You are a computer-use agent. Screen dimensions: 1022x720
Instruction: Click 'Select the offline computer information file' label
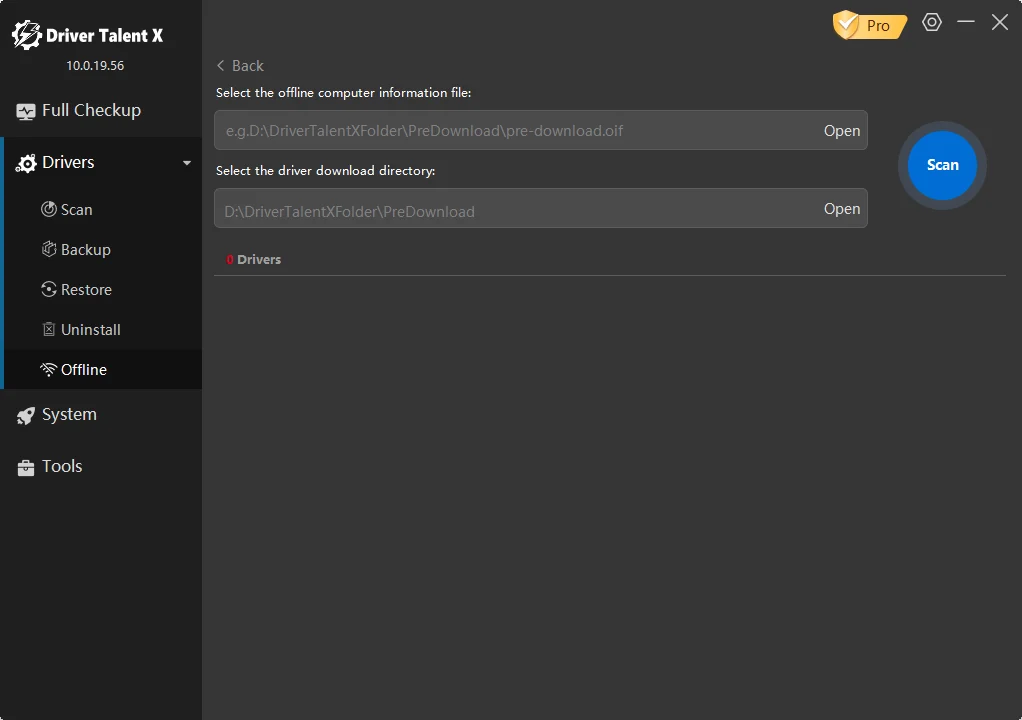pyautogui.click(x=343, y=93)
